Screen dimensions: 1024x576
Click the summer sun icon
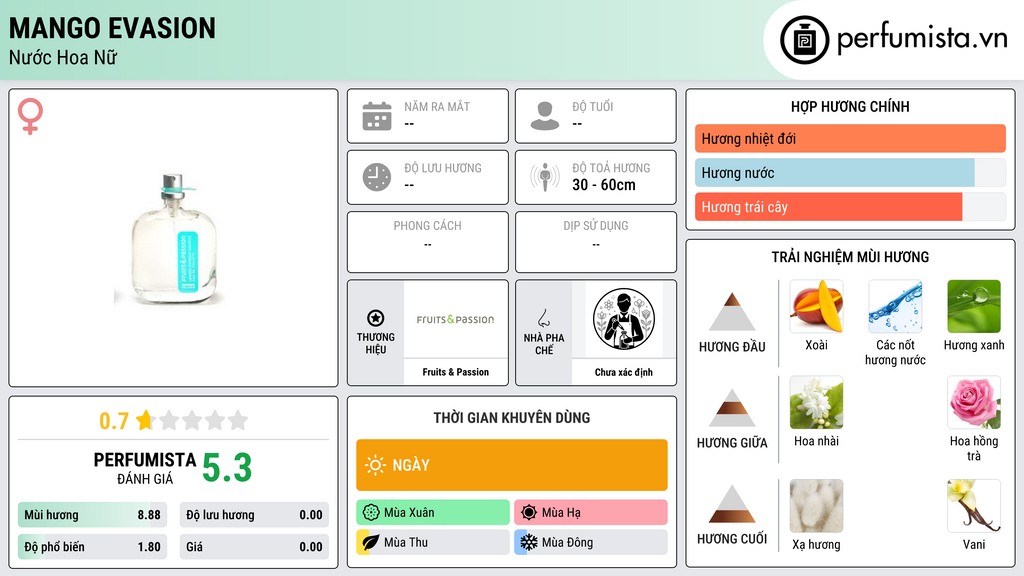point(529,513)
